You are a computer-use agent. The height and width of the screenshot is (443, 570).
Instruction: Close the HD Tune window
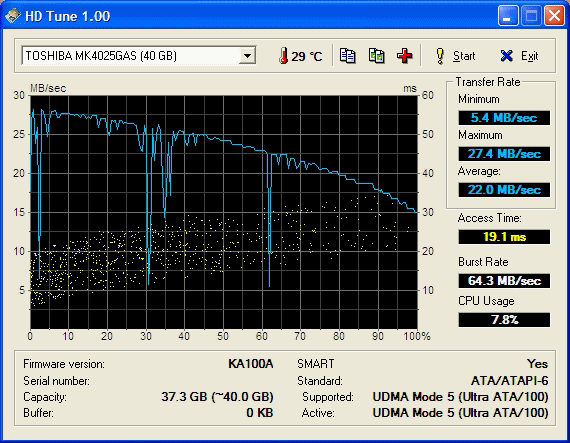554,16
